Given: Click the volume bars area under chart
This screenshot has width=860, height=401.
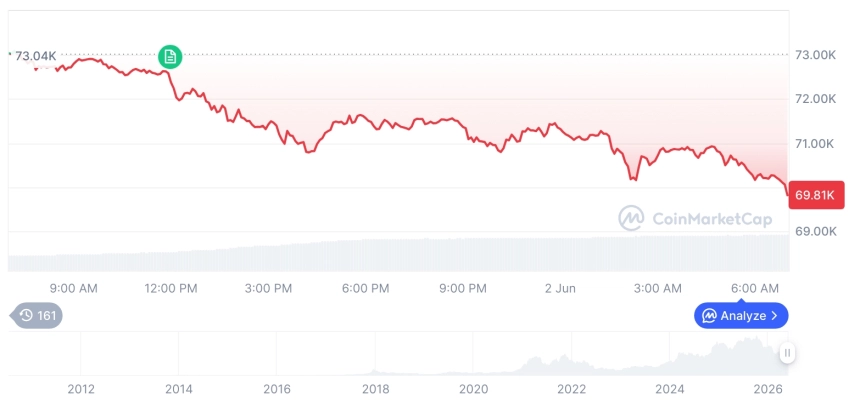Looking at the screenshot, I should click(x=399, y=253).
